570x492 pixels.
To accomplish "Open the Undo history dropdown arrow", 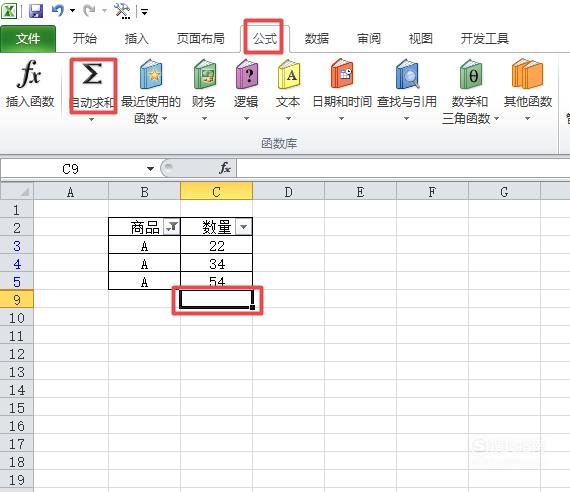I will coord(72,11).
